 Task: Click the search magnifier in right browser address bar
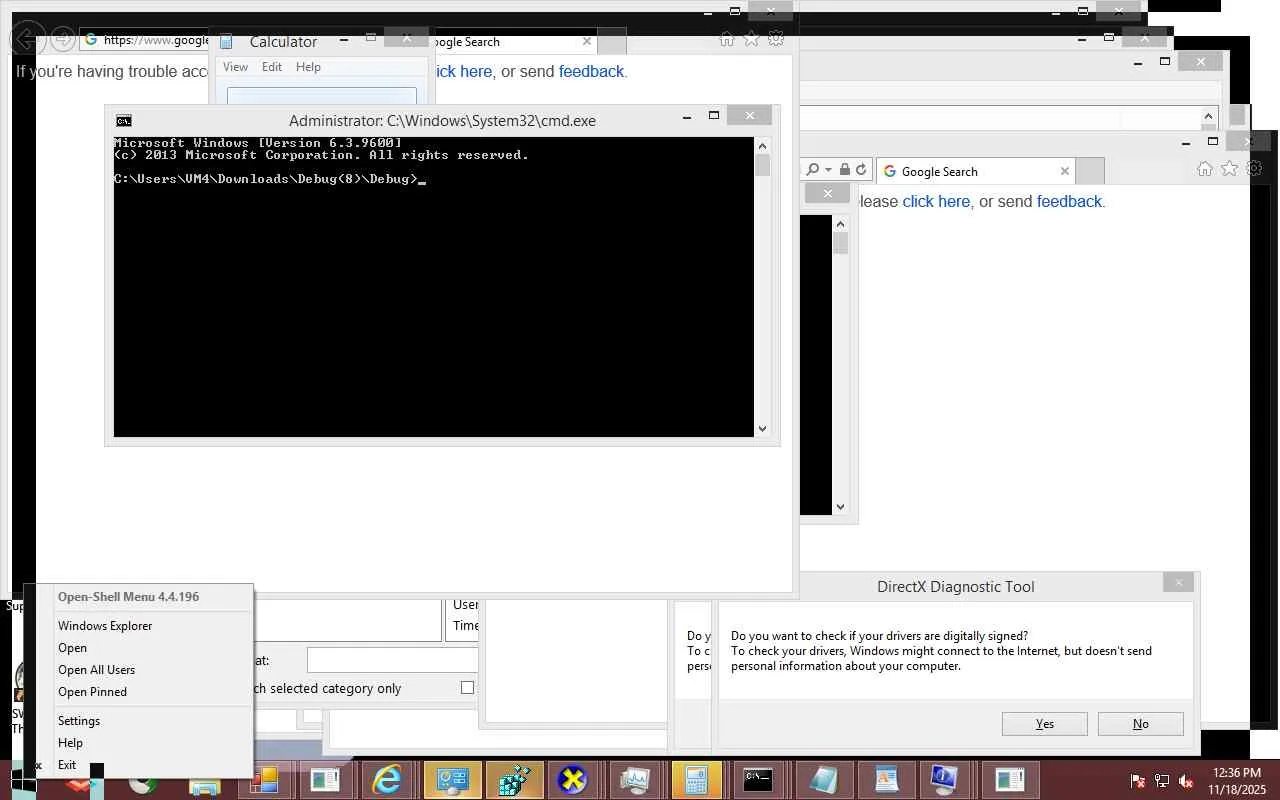813,170
